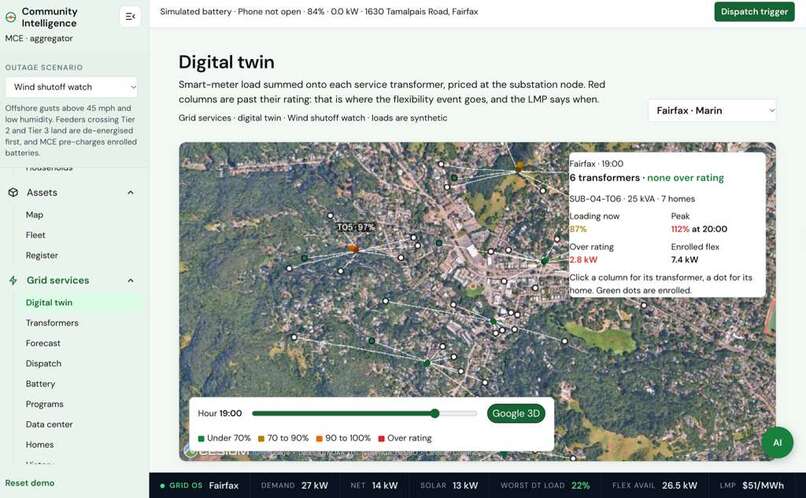
Task: Open the Dispatch sidebar item
Action: point(43,363)
